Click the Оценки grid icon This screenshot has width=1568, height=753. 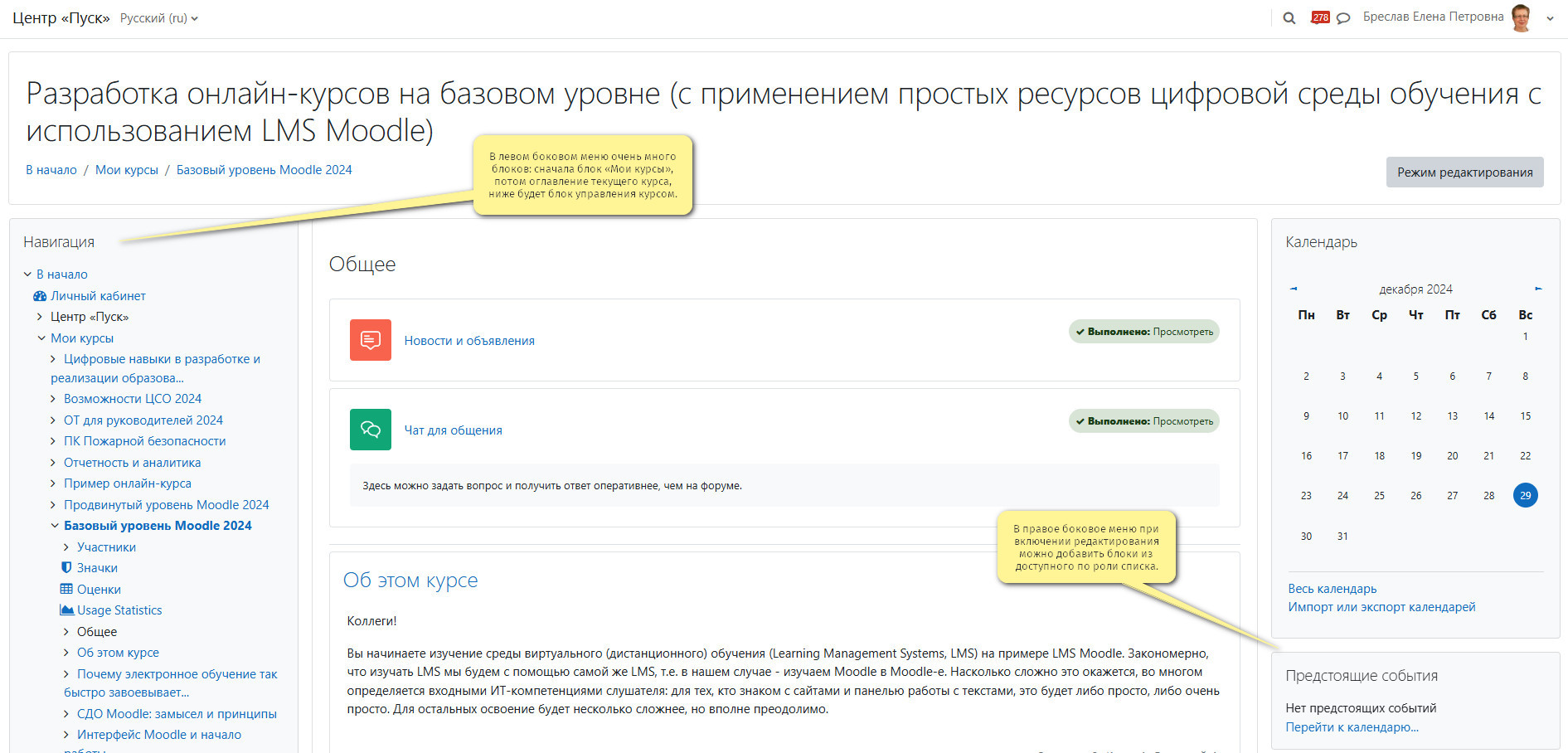pyautogui.click(x=66, y=589)
